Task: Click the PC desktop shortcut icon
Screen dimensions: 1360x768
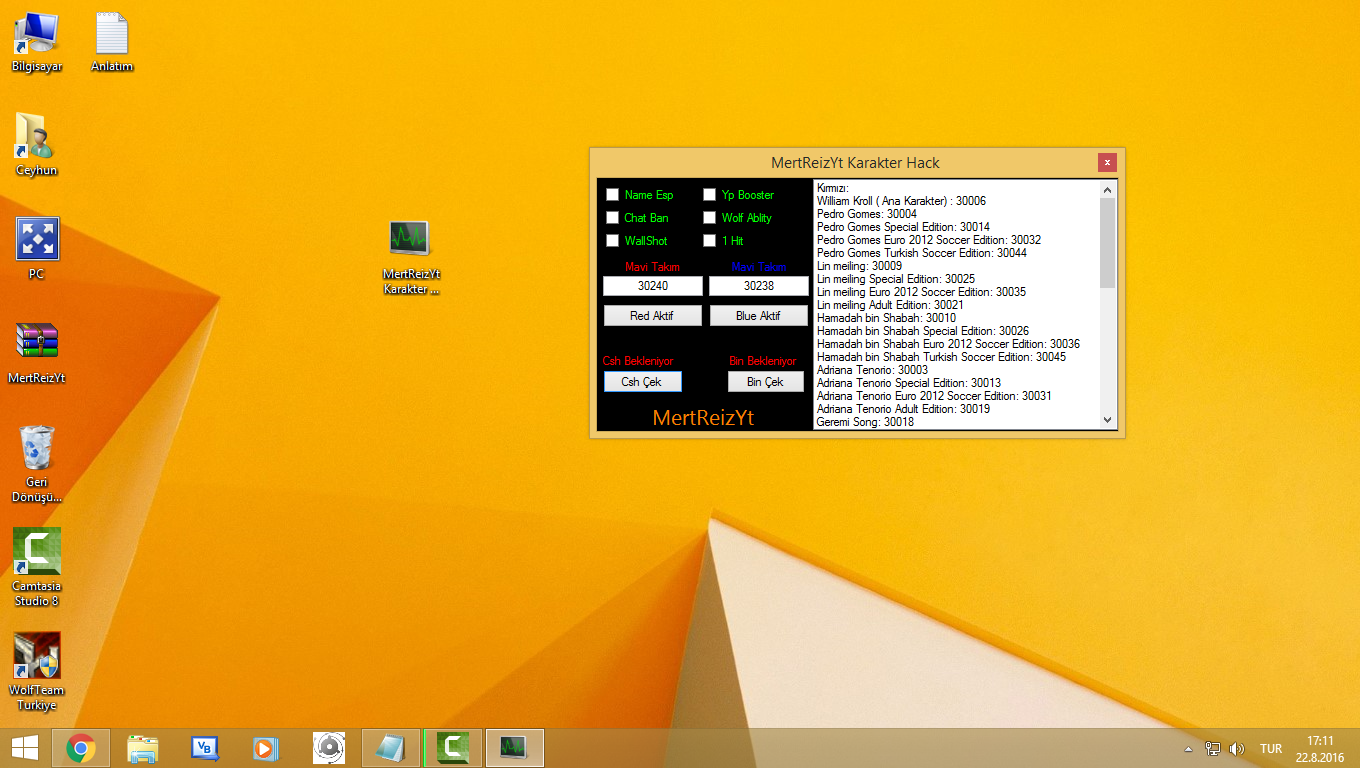Action: 37,249
